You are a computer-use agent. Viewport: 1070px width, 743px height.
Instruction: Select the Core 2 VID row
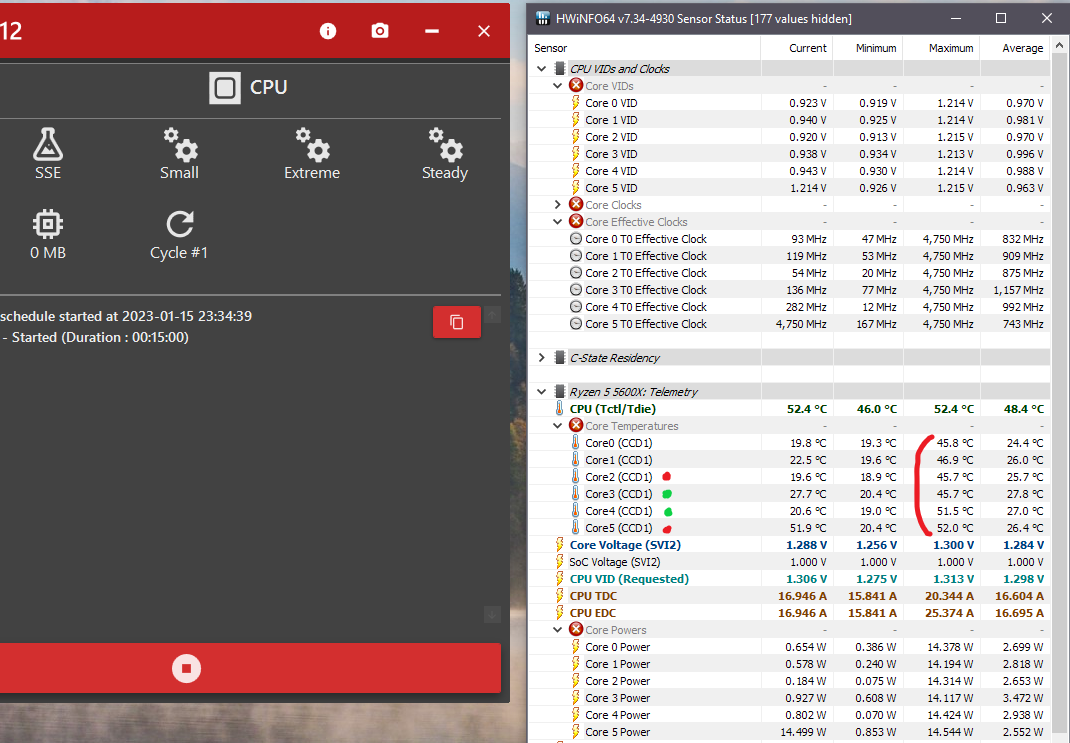tap(790, 136)
